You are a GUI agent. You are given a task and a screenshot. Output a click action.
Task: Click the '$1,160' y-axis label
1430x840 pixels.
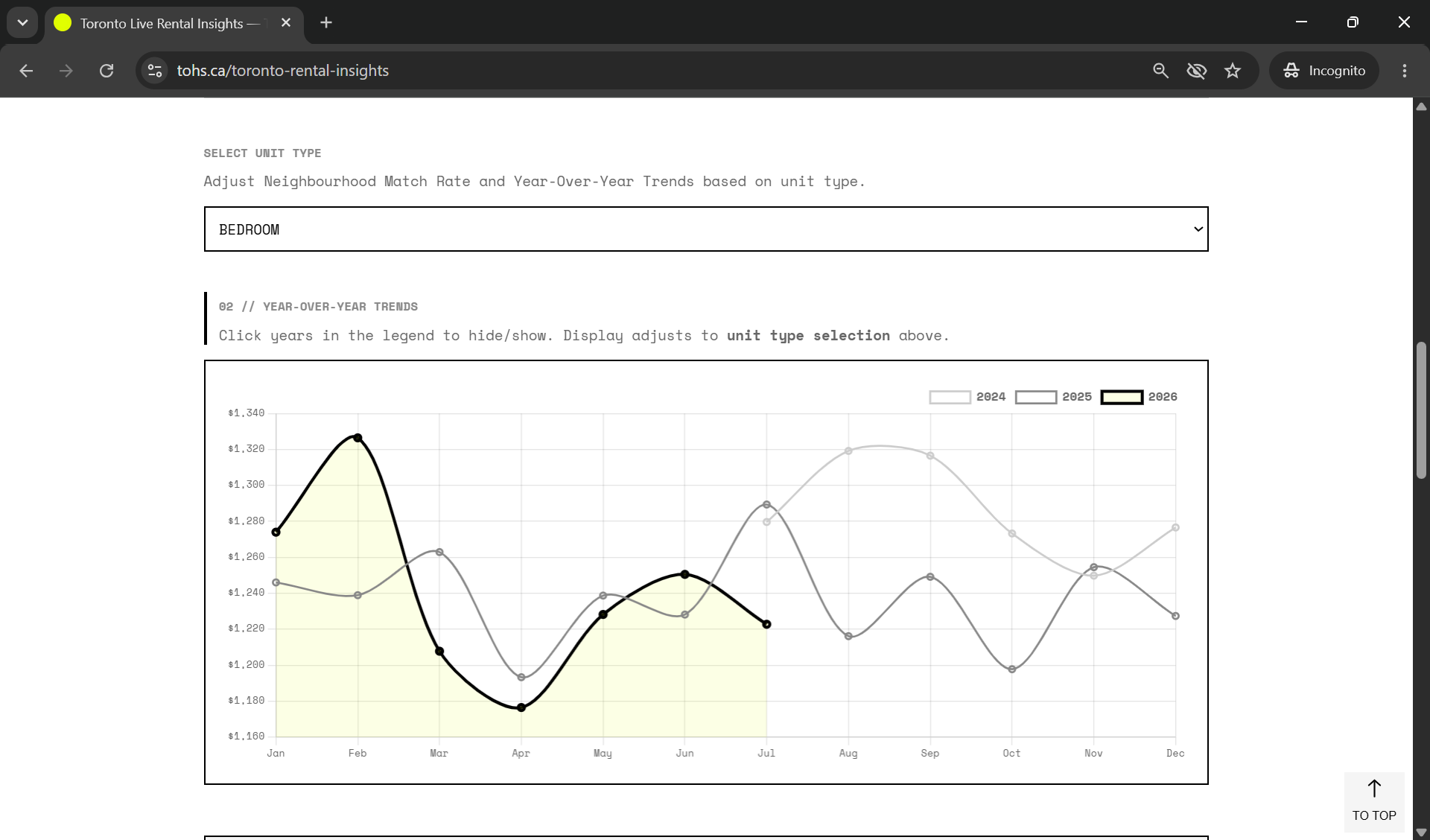(x=246, y=736)
